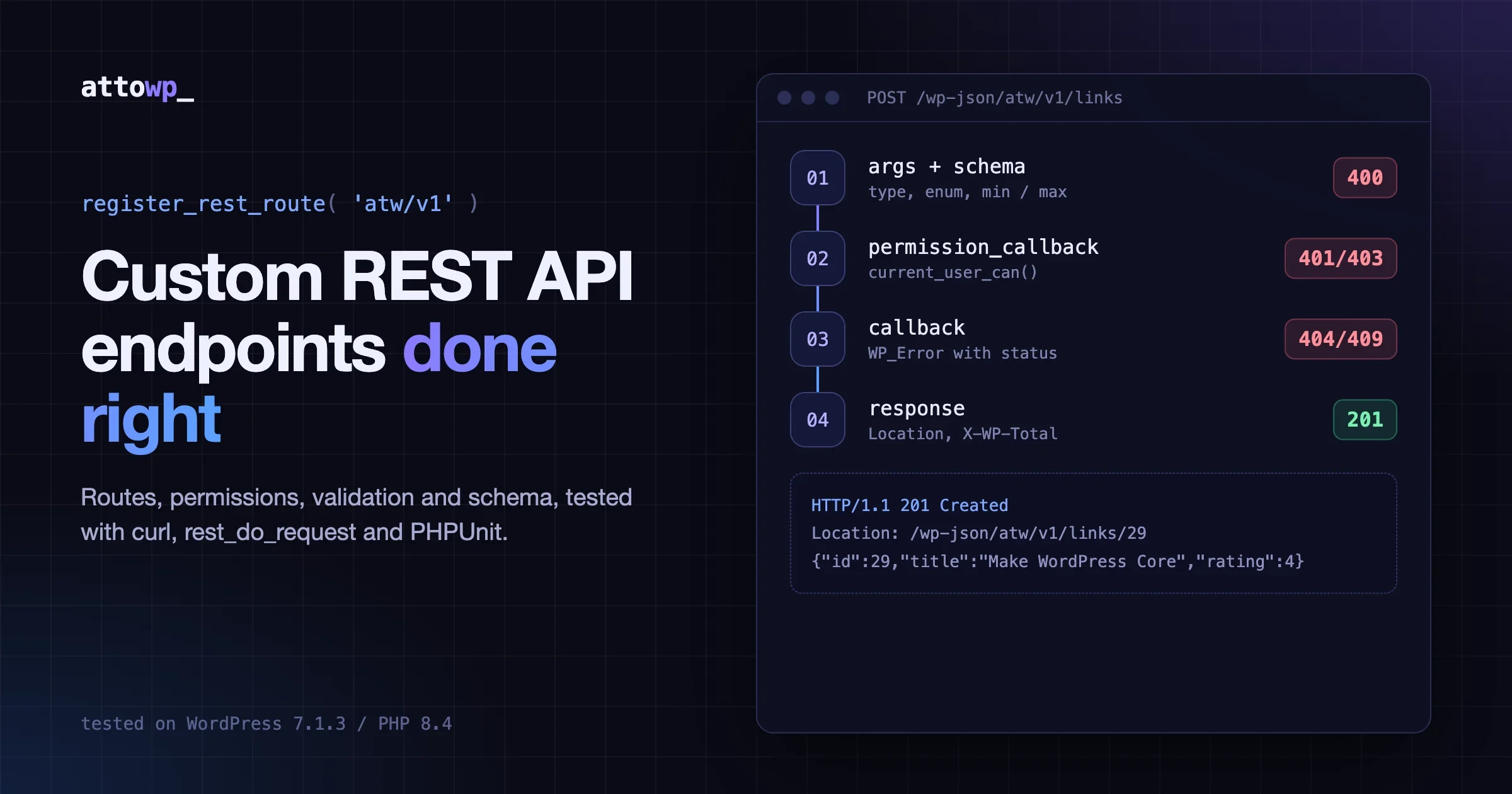The height and width of the screenshot is (794, 1512).
Task: Click 'Location, X-WP-Total' text
Action: pyautogui.click(x=963, y=434)
